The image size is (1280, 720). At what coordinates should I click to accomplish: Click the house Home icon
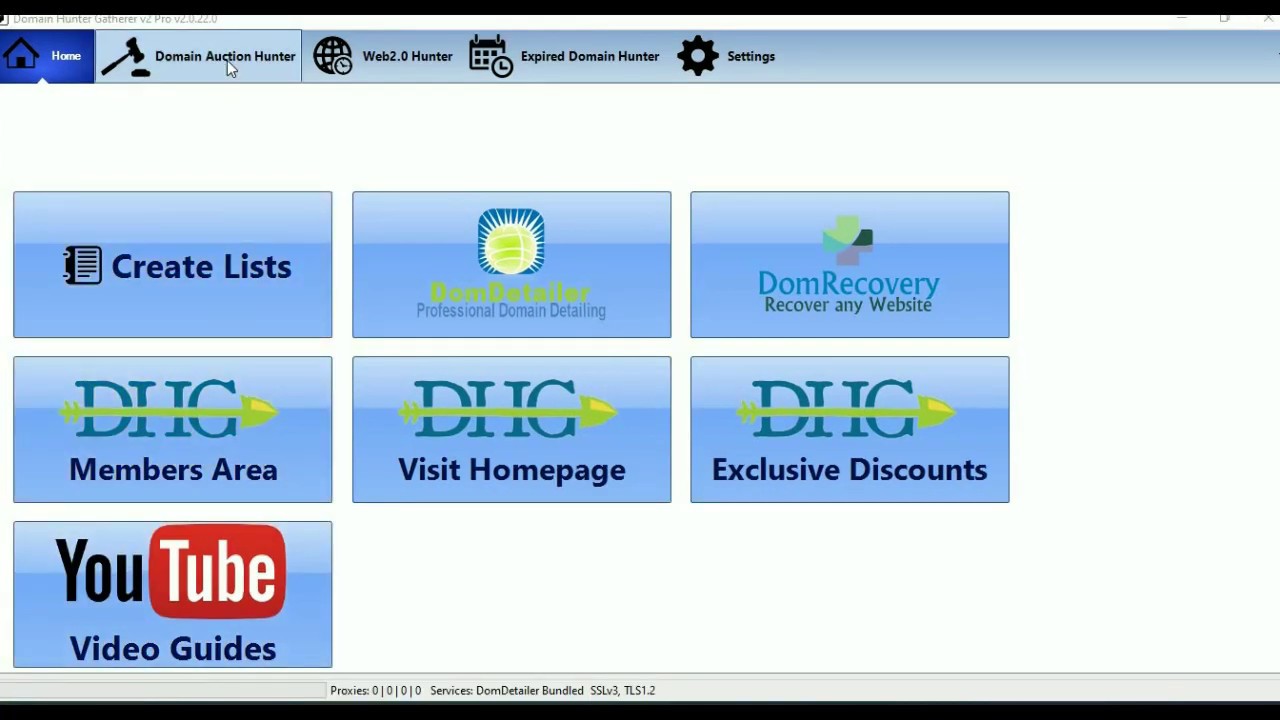(x=21, y=55)
